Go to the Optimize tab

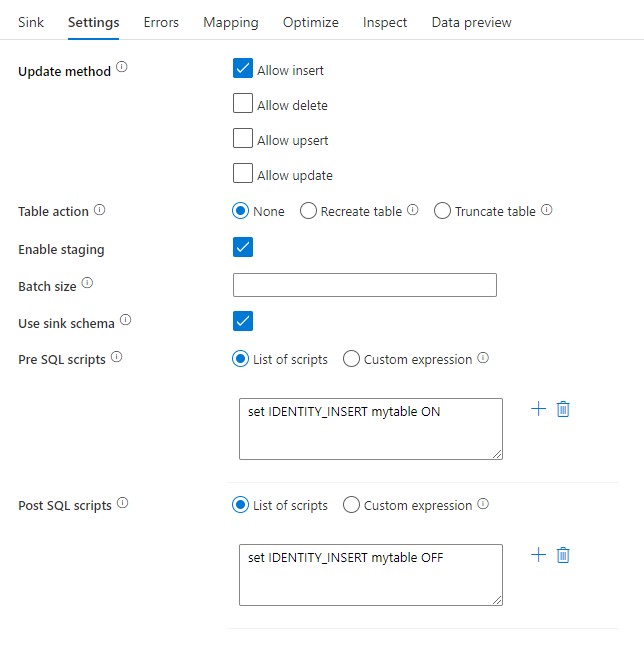(310, 22)
